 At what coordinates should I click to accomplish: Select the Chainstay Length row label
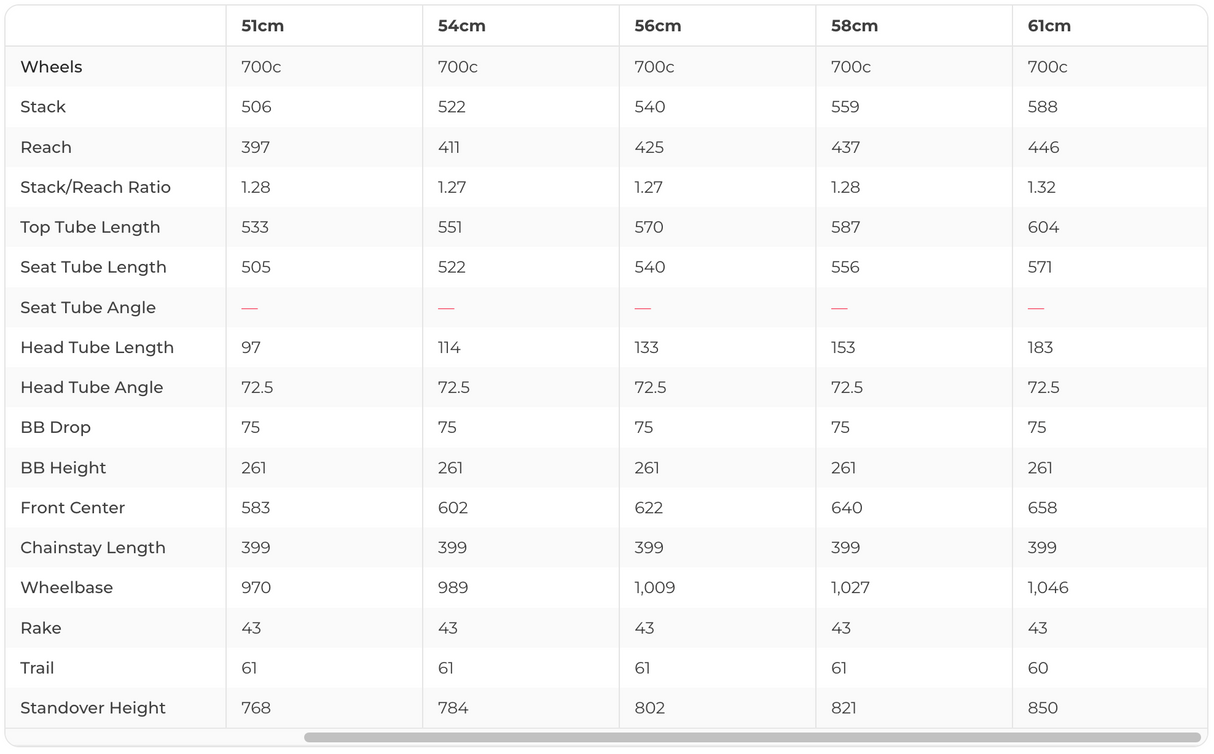click(x=92, y=547)
